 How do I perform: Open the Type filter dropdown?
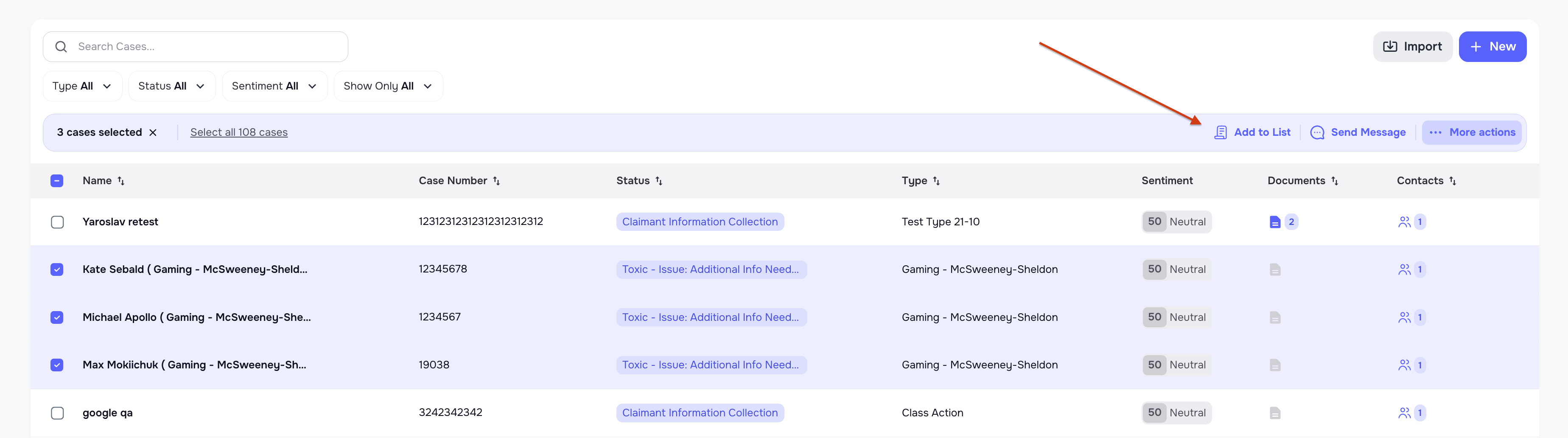tap(82, 86)
